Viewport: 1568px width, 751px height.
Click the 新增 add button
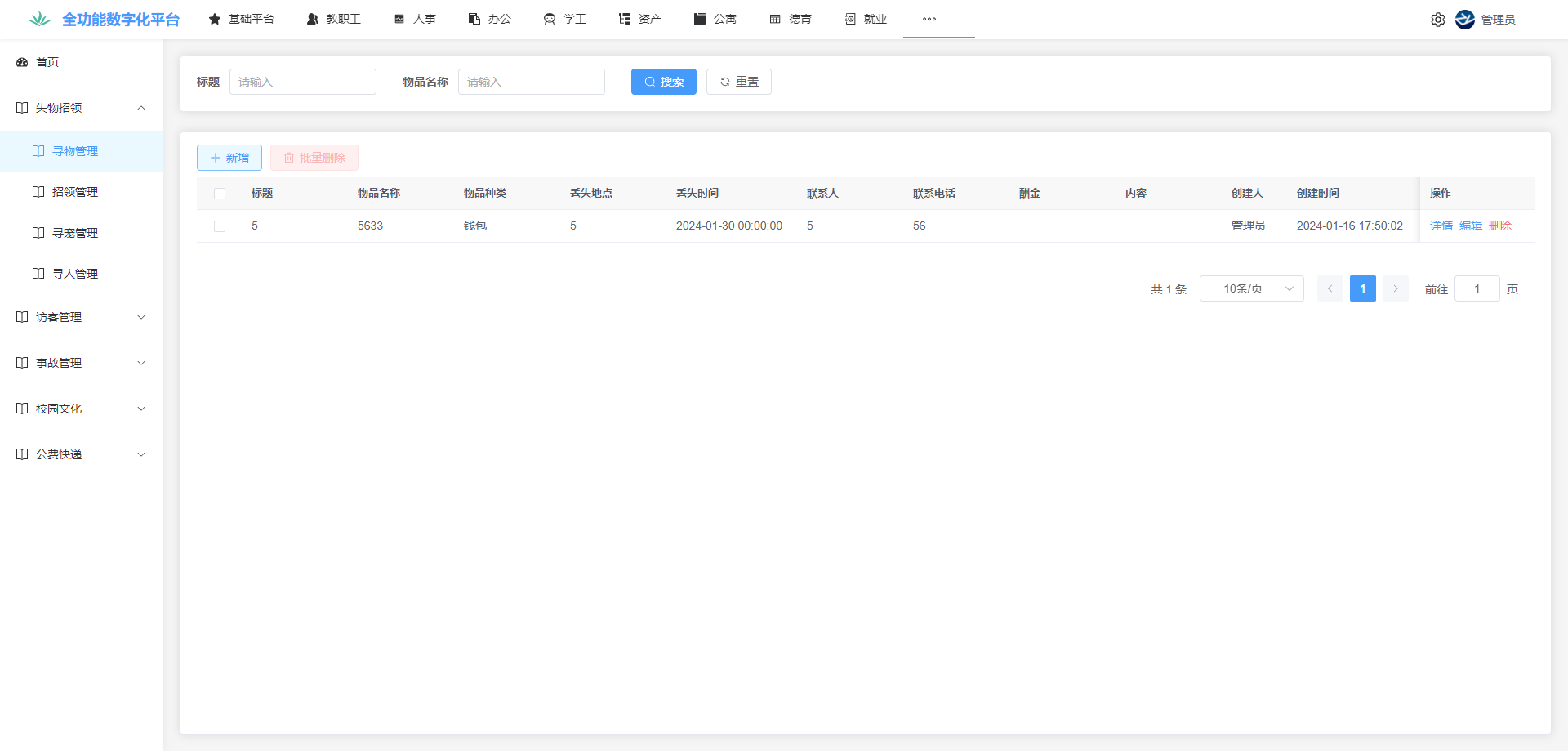point(229,158)
